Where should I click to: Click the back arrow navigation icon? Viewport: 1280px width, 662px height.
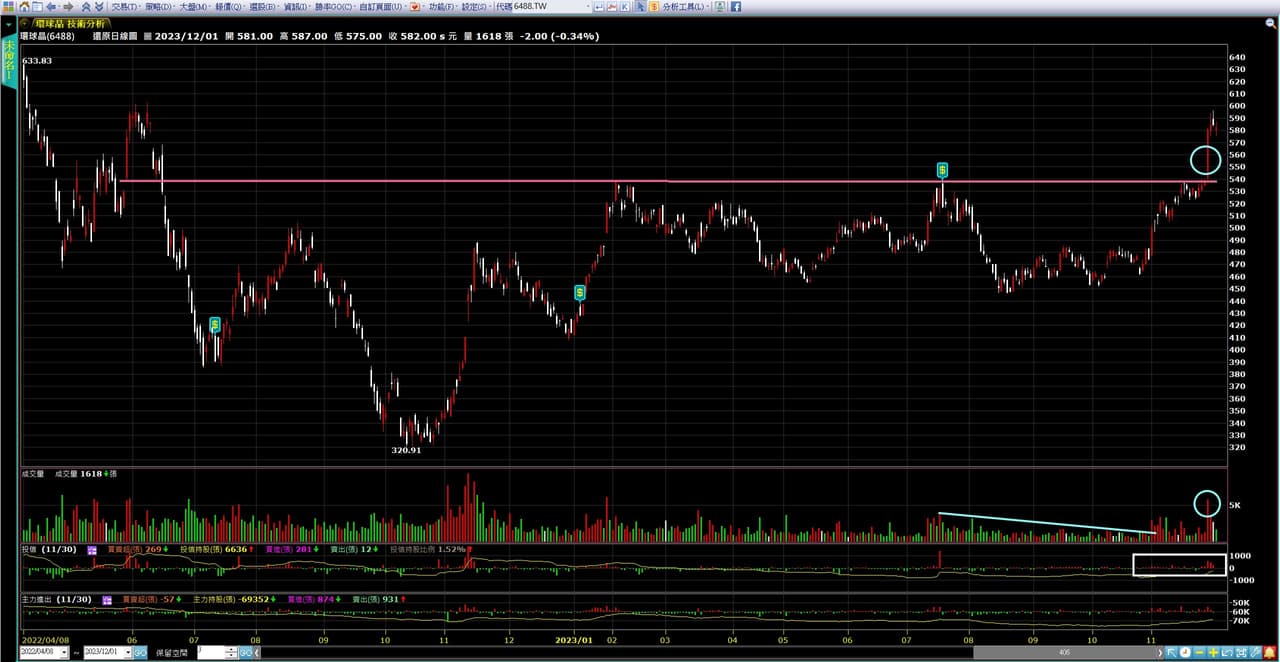tap(50, 7)
